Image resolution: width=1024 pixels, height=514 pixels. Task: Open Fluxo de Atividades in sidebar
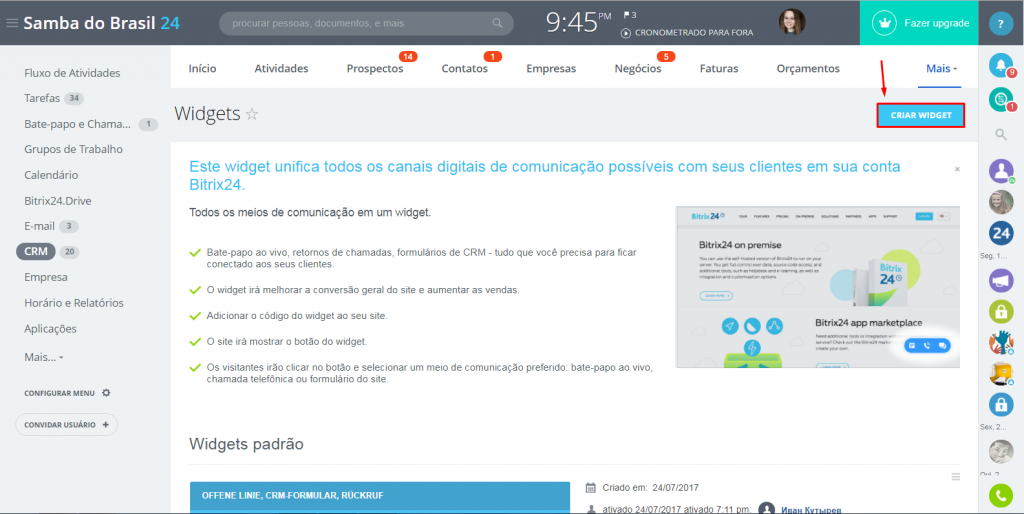[72, 73]
